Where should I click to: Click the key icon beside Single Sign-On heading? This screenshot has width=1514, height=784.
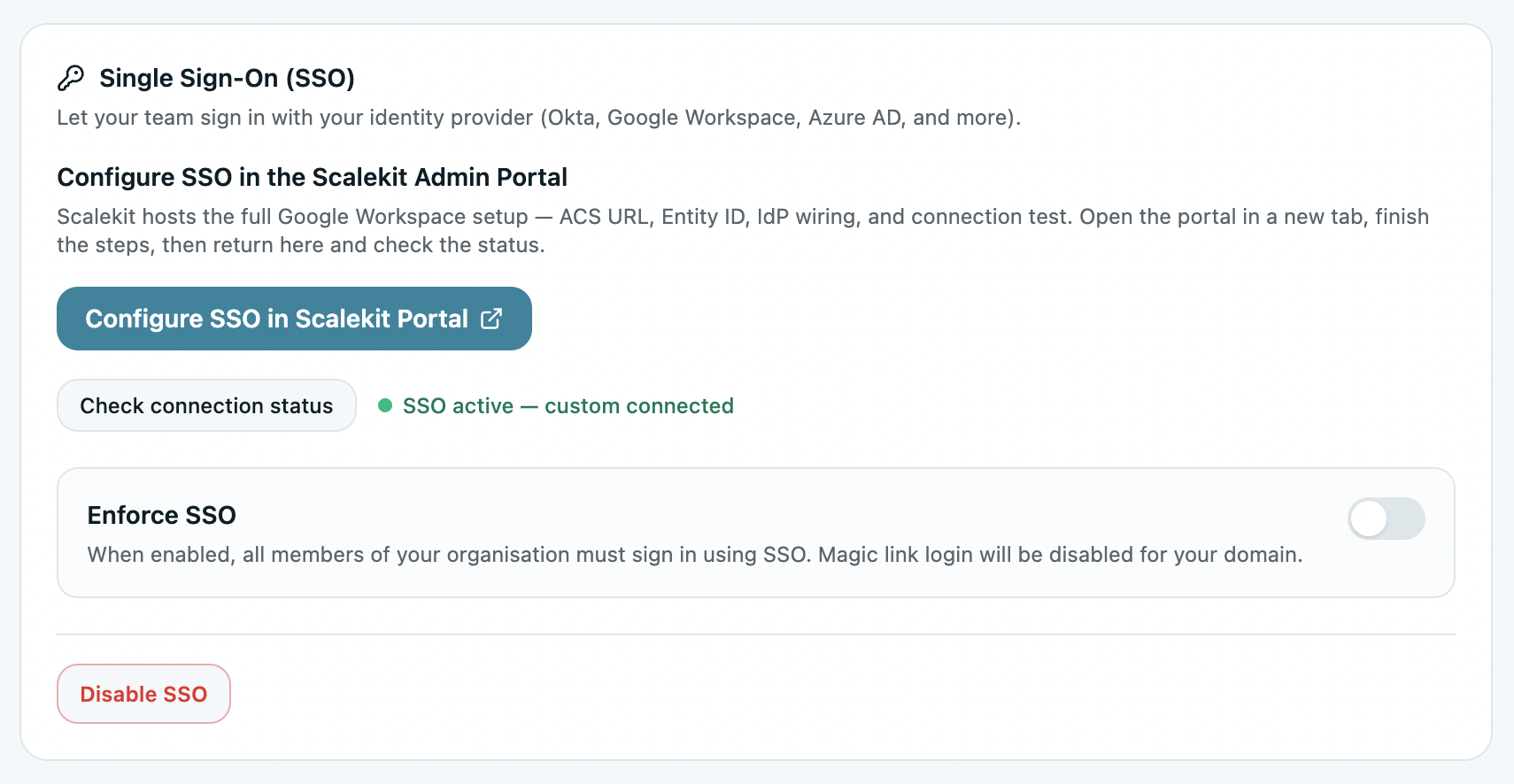click(71, 78)
